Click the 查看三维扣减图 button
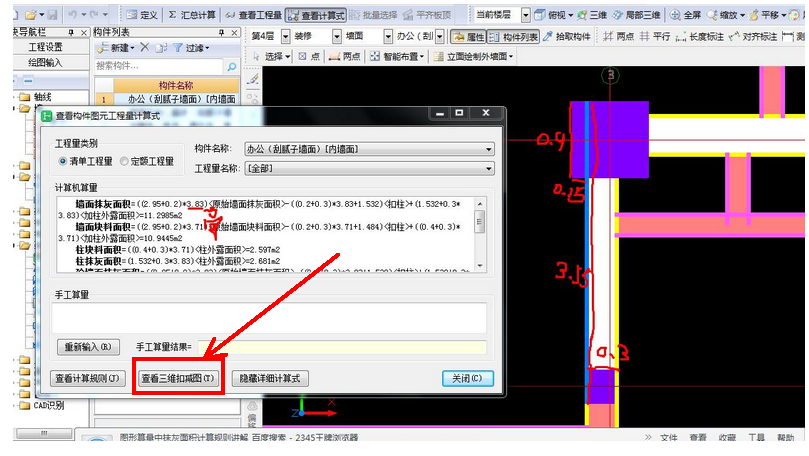Viewport: 809px width, 456px height. [178, 379]
